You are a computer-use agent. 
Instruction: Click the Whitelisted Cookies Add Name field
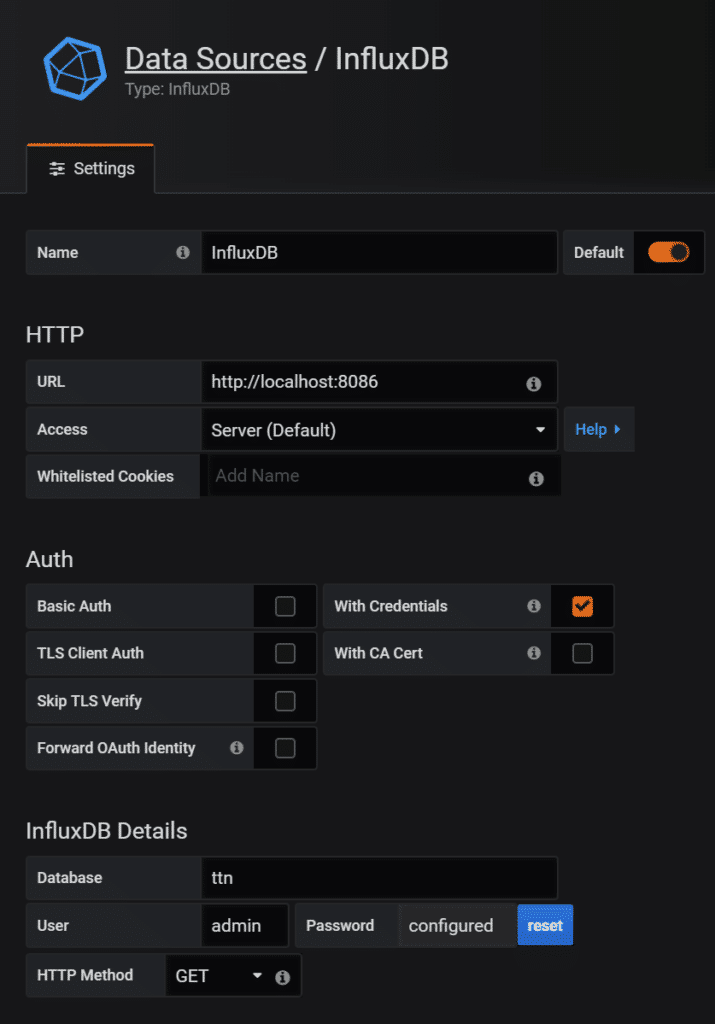(x=365, y=476)
